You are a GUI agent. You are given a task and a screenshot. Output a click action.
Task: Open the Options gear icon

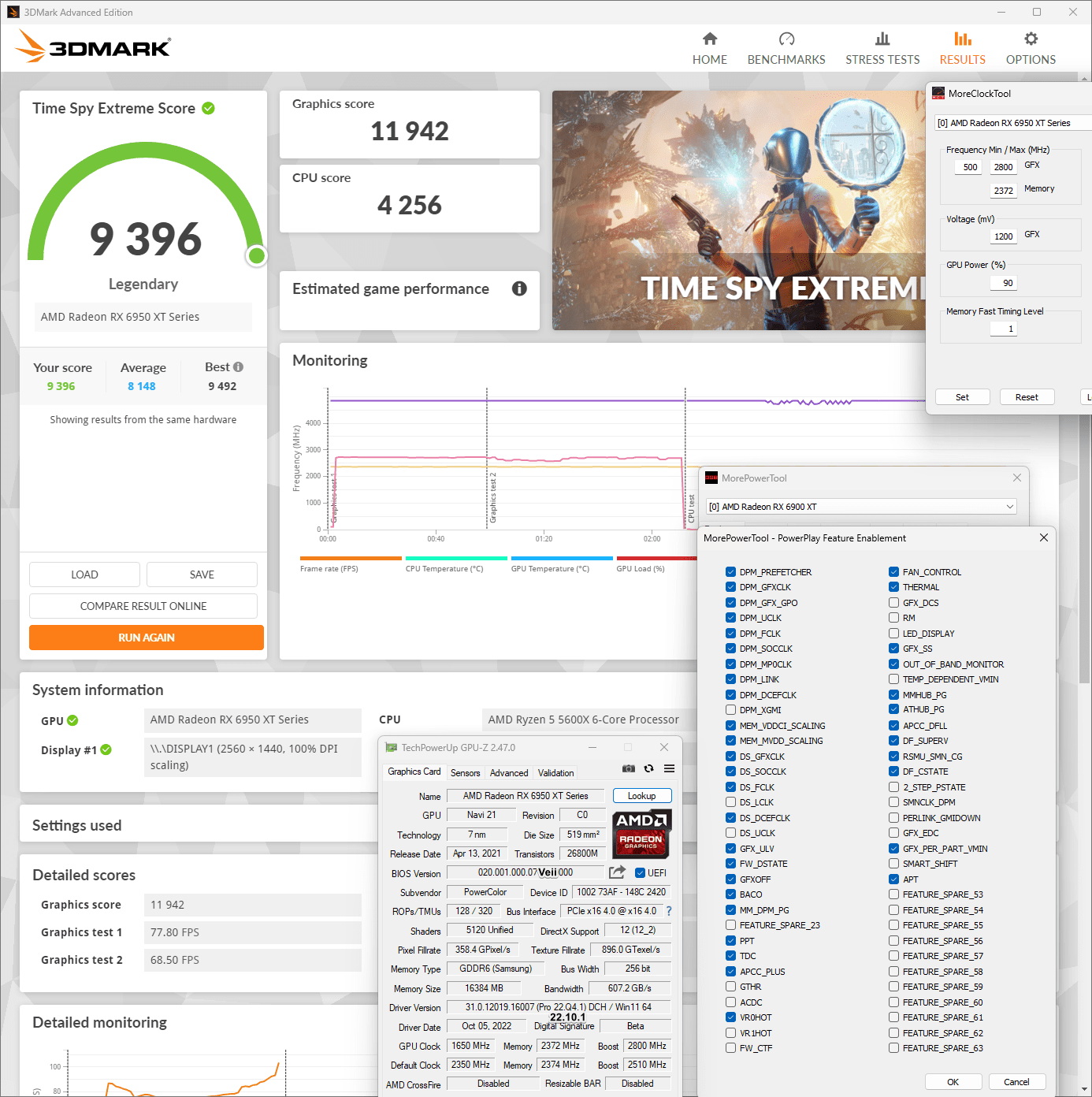[1031, 39]
